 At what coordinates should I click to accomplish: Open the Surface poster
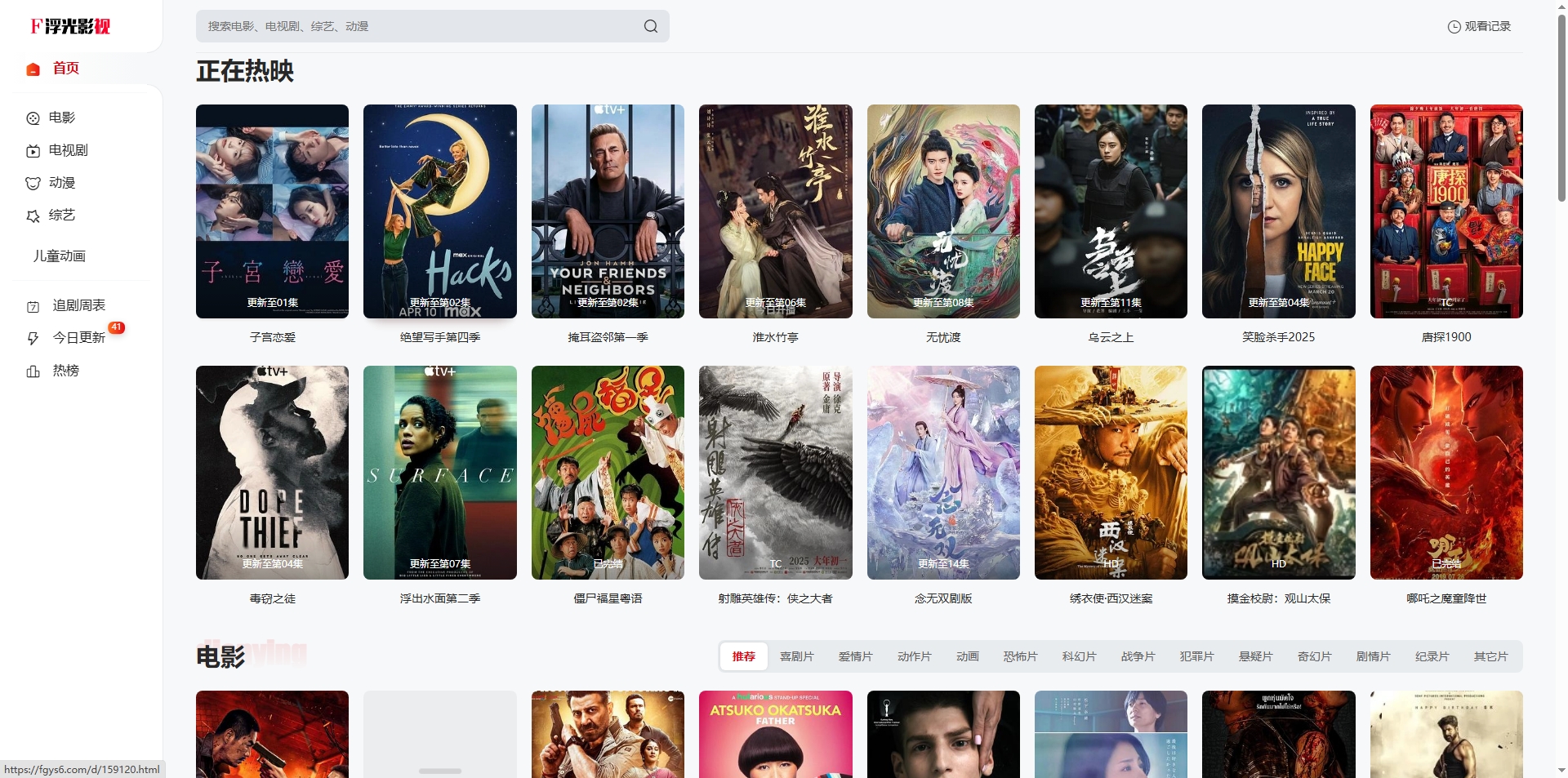tap(440, 473)
